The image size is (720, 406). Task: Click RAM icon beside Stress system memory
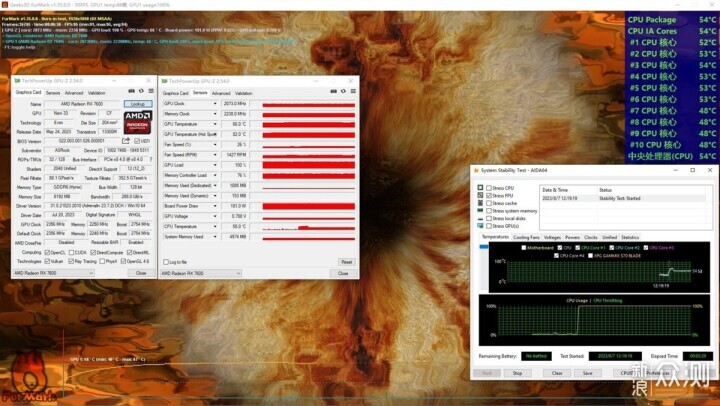(480, 211)
